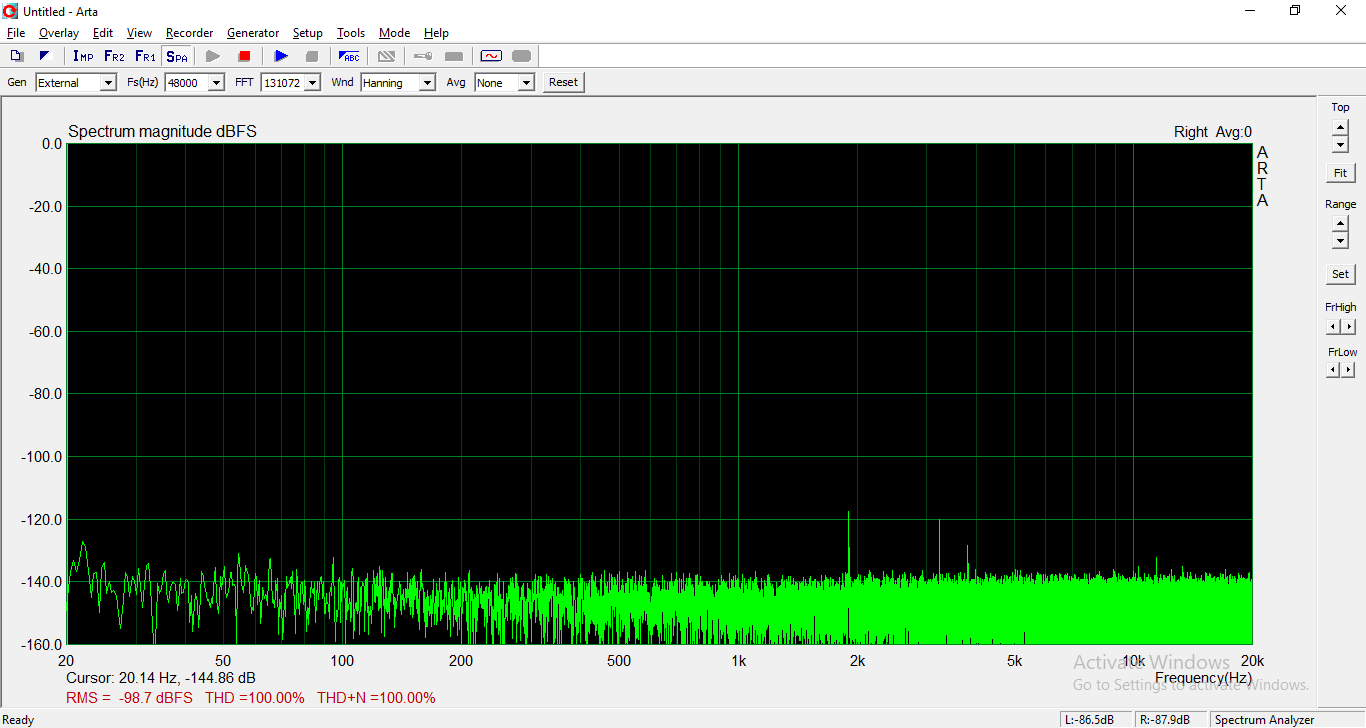Stop recording with the red square

[x=244, y=56]
